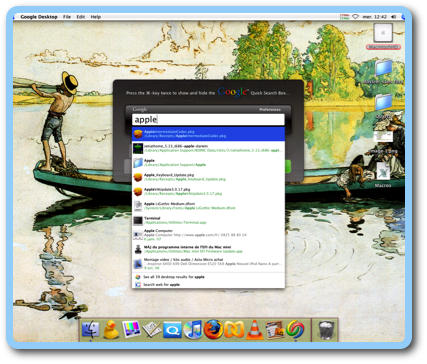Viewport: 427px width, 364px height.
Task: Click the Google Desktop swirl Dock icon
Action: (295, 329)
